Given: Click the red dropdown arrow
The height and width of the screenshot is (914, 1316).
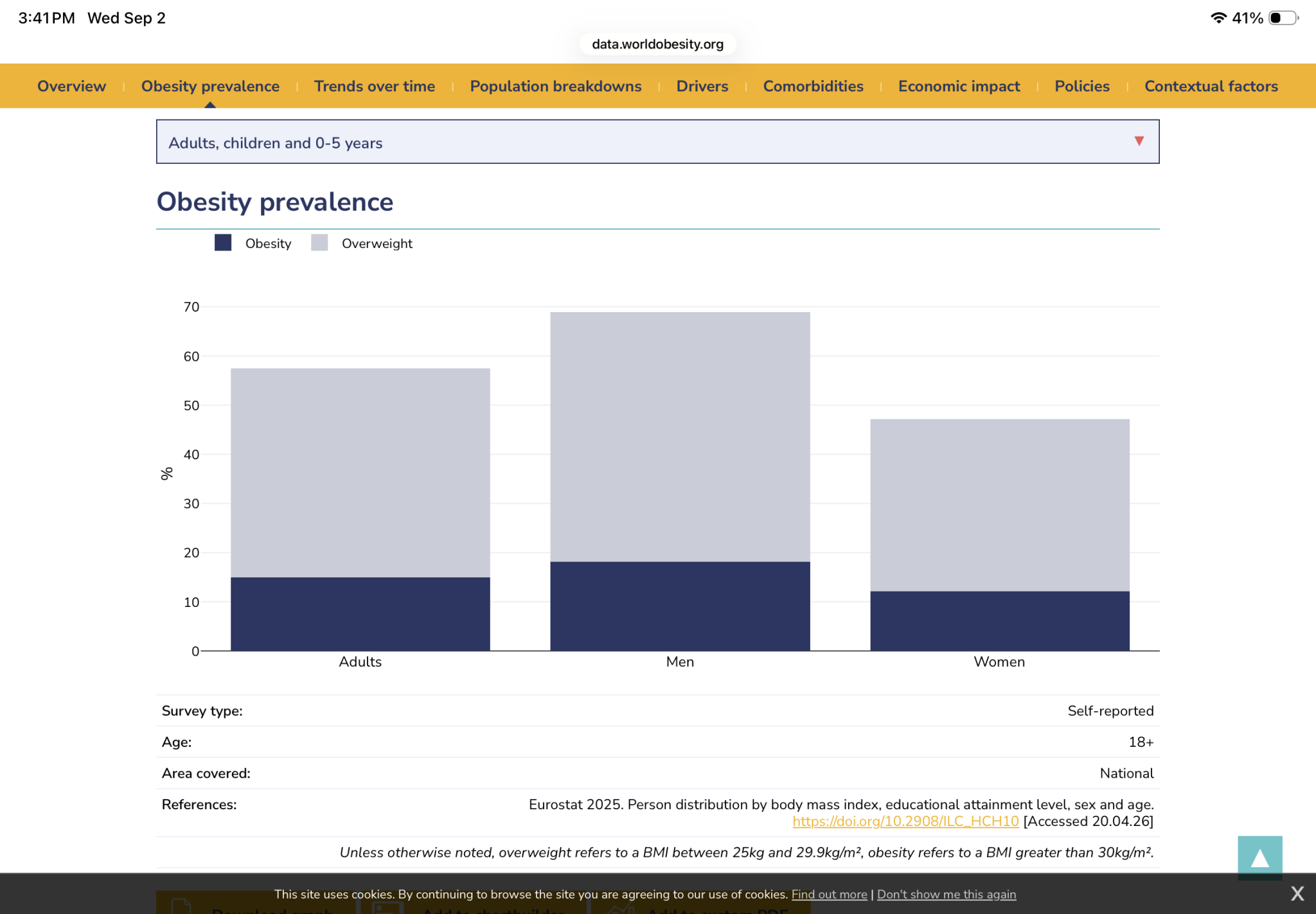Looking at the screenshot, I should pyautogui.click(x=1139, y=141).
